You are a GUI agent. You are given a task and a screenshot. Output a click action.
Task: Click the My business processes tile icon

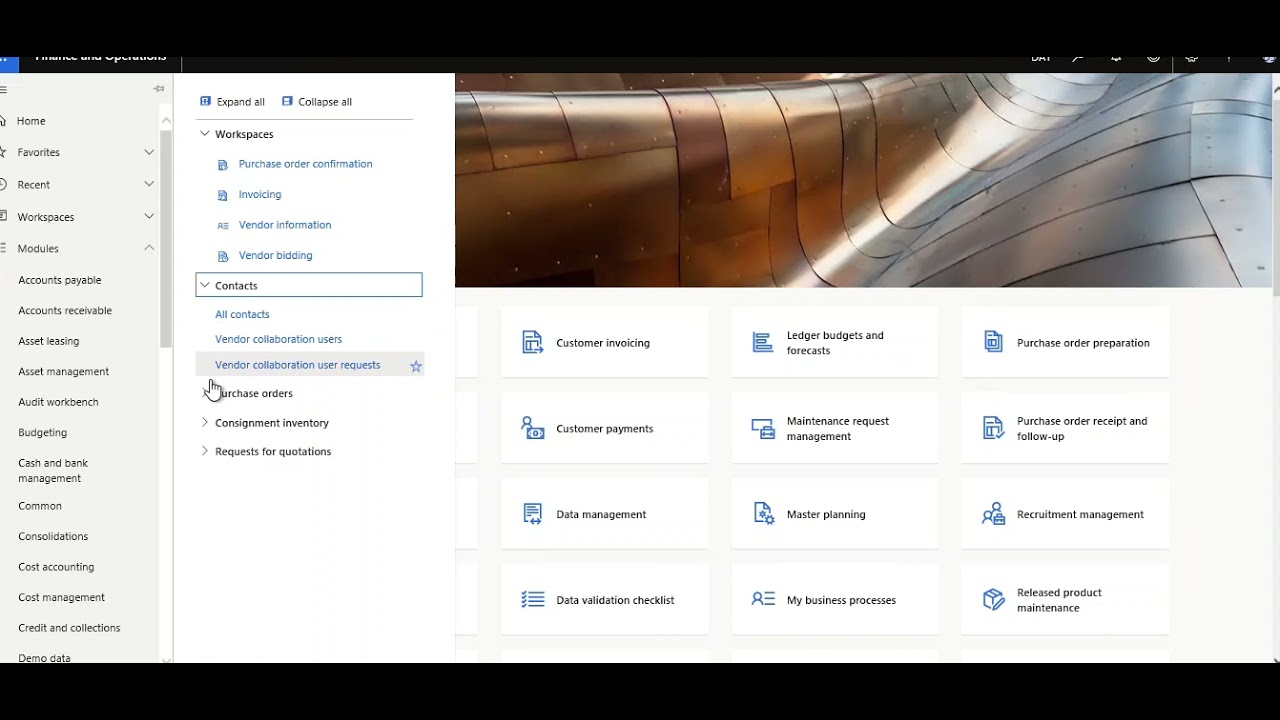point(763,600)
